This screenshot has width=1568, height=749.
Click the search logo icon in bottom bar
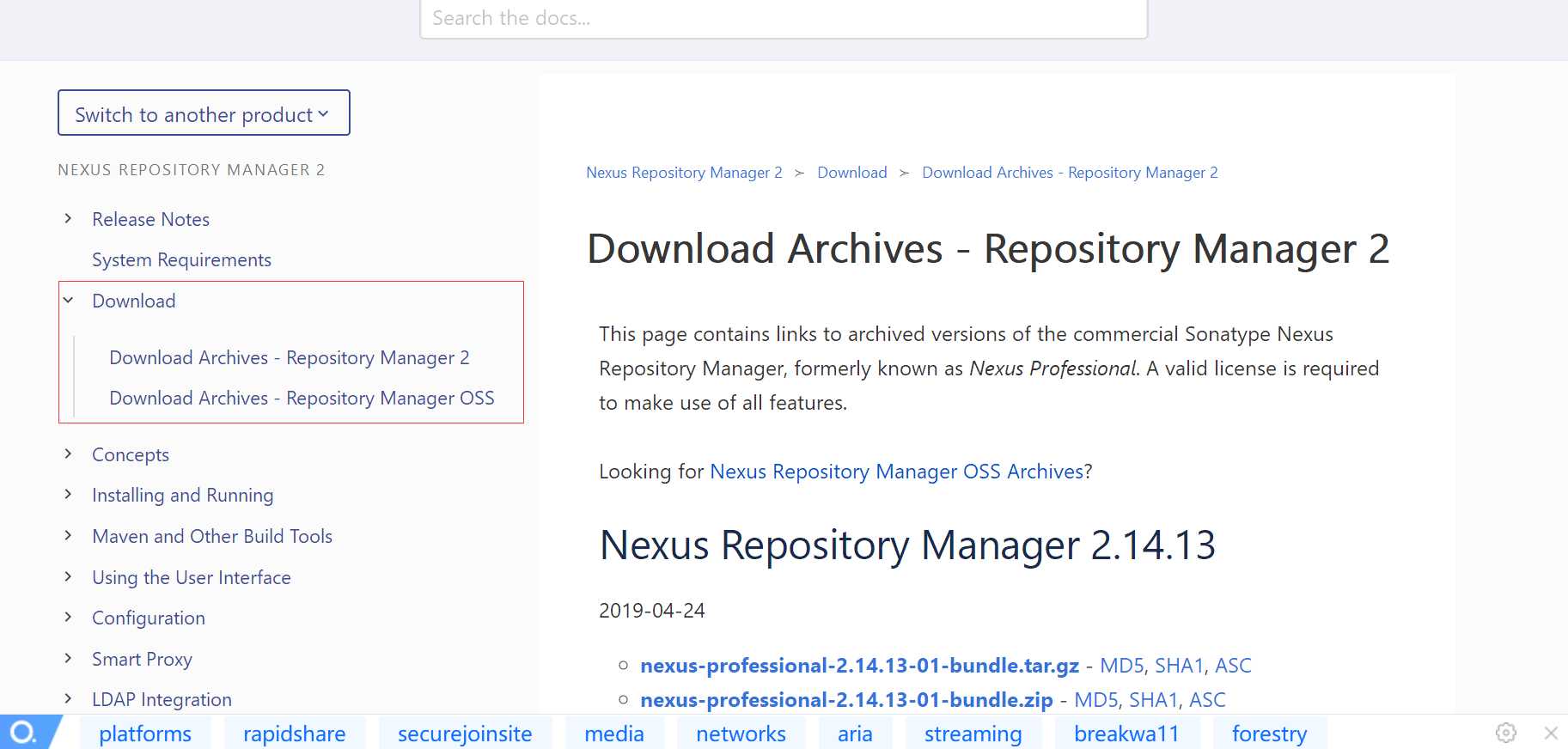(23, 733)
